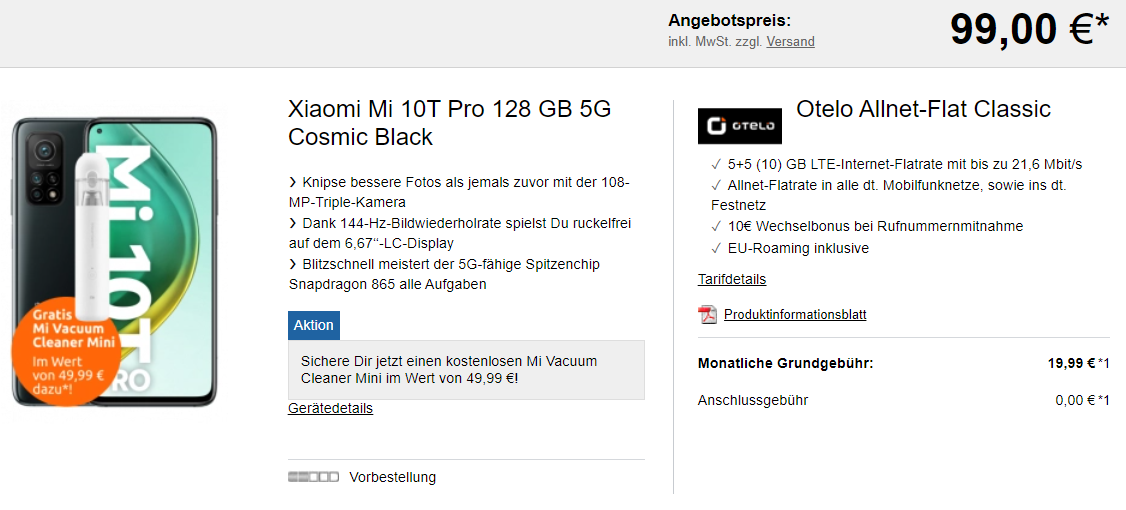
Task: Click the chevron before the 144-Hz bullet
Action: 292,223
